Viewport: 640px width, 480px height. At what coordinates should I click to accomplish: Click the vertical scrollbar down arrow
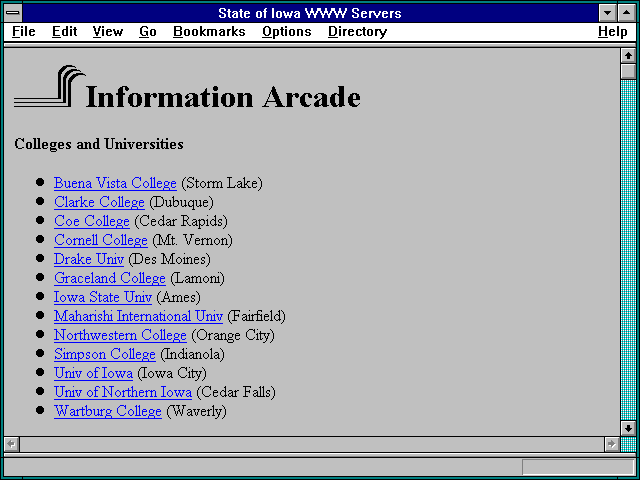628,428
